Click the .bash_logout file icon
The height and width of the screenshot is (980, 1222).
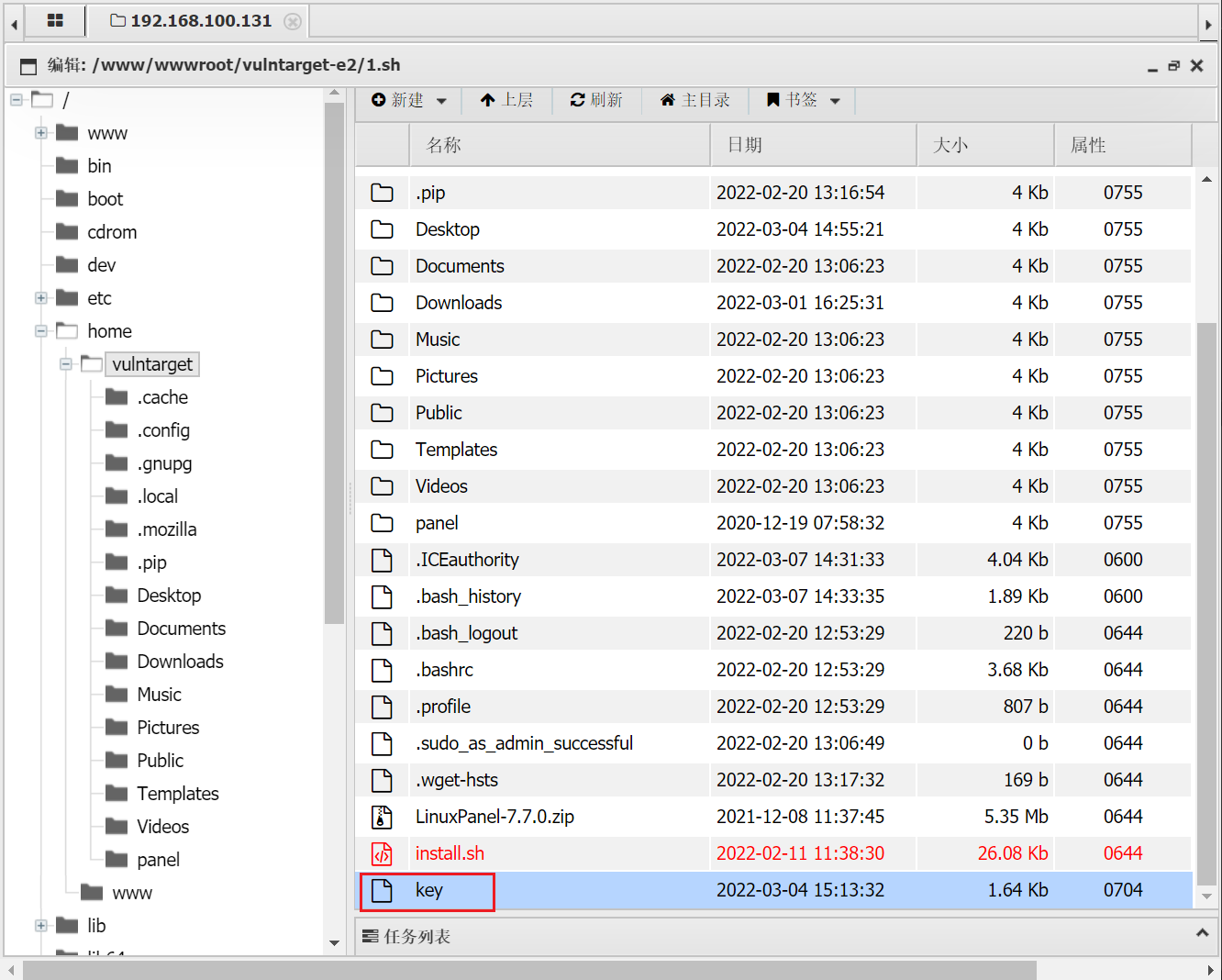tap(382, 633)
